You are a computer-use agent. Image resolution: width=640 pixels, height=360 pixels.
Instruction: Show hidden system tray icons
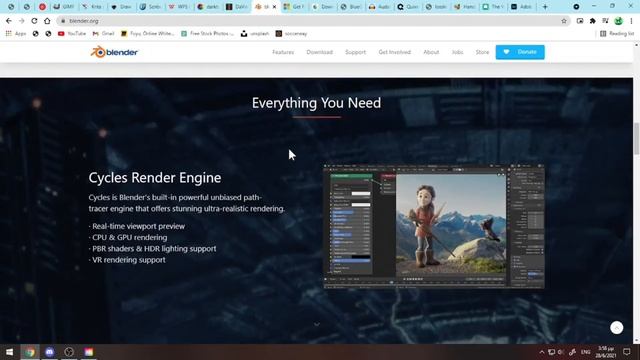click(542, 352)
